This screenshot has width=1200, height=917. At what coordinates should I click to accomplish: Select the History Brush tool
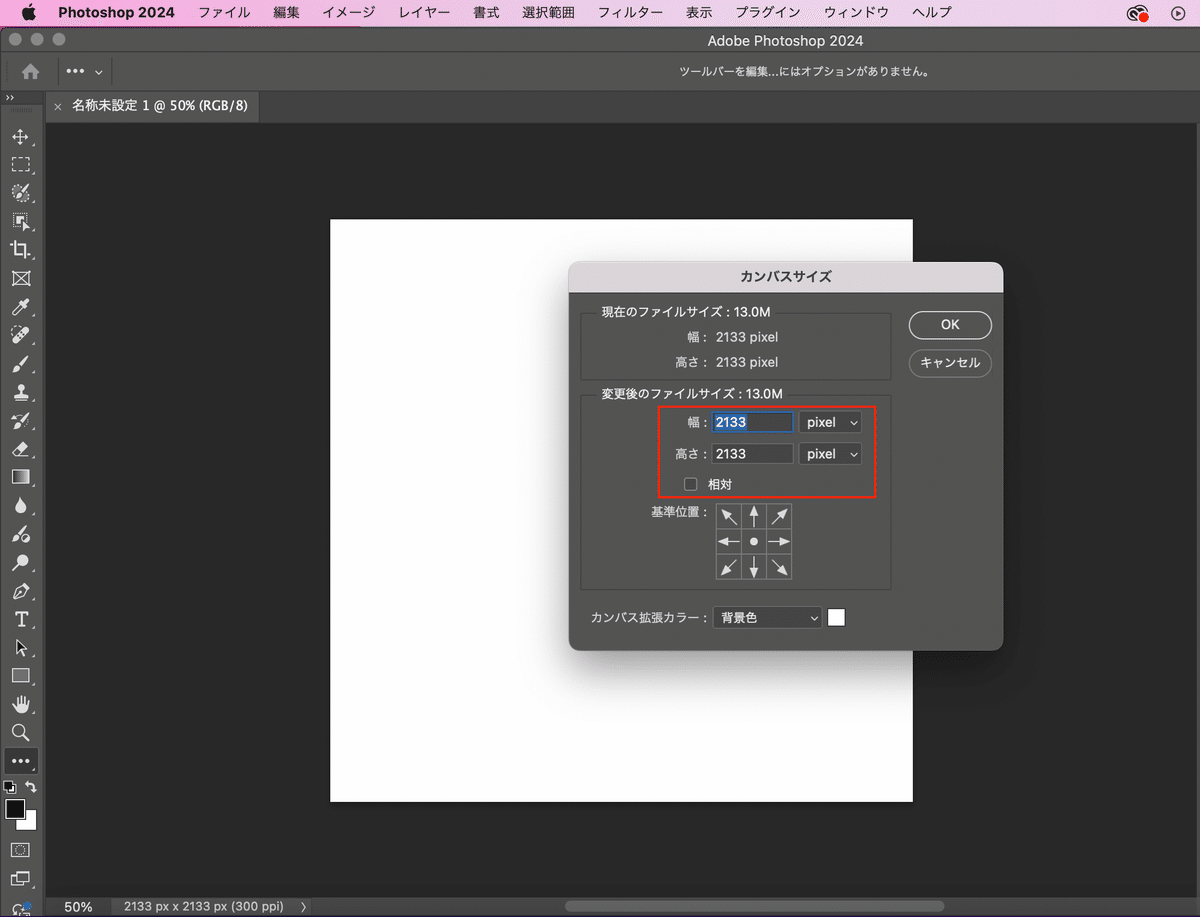pos(21,420)
